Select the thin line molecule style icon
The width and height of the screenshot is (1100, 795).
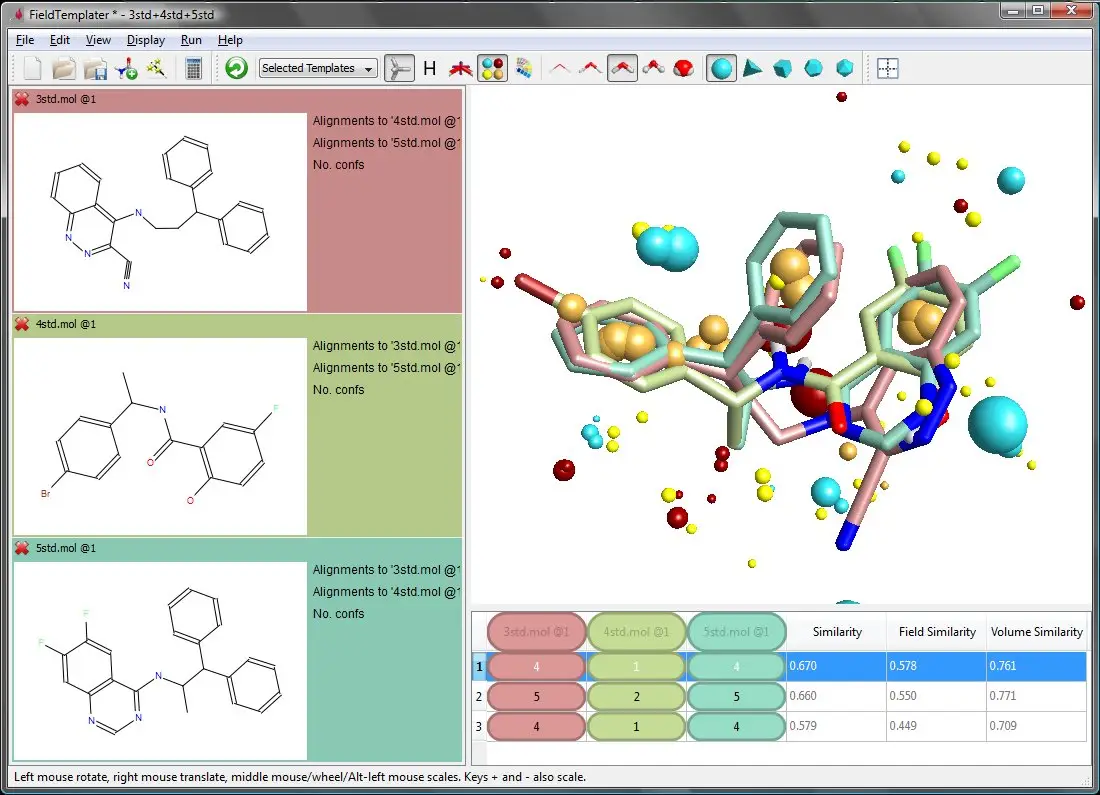[560, 68]
